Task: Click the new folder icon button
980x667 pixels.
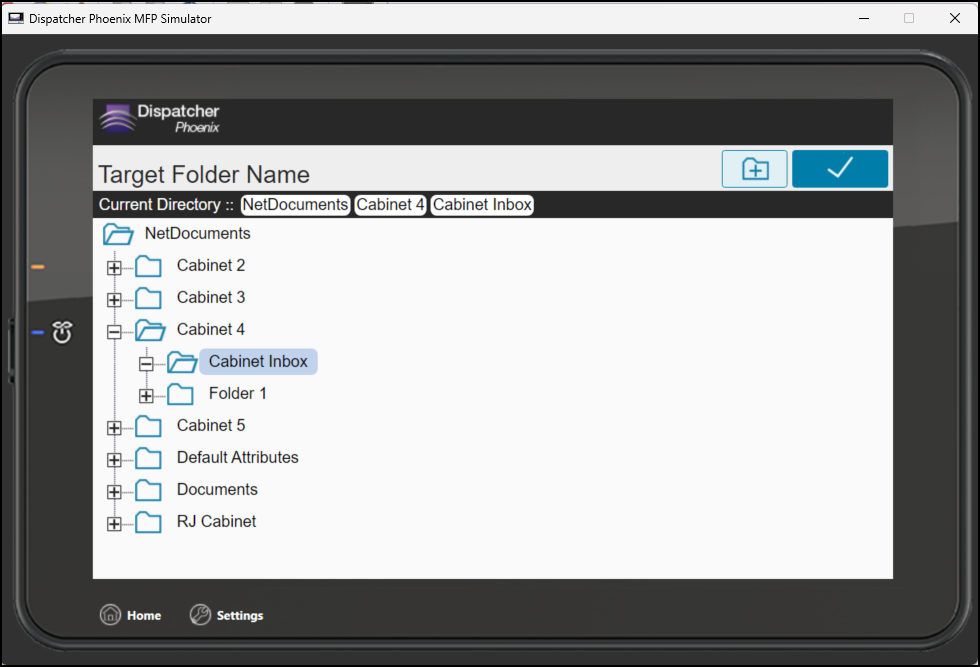Action: (x=754, y=169)
